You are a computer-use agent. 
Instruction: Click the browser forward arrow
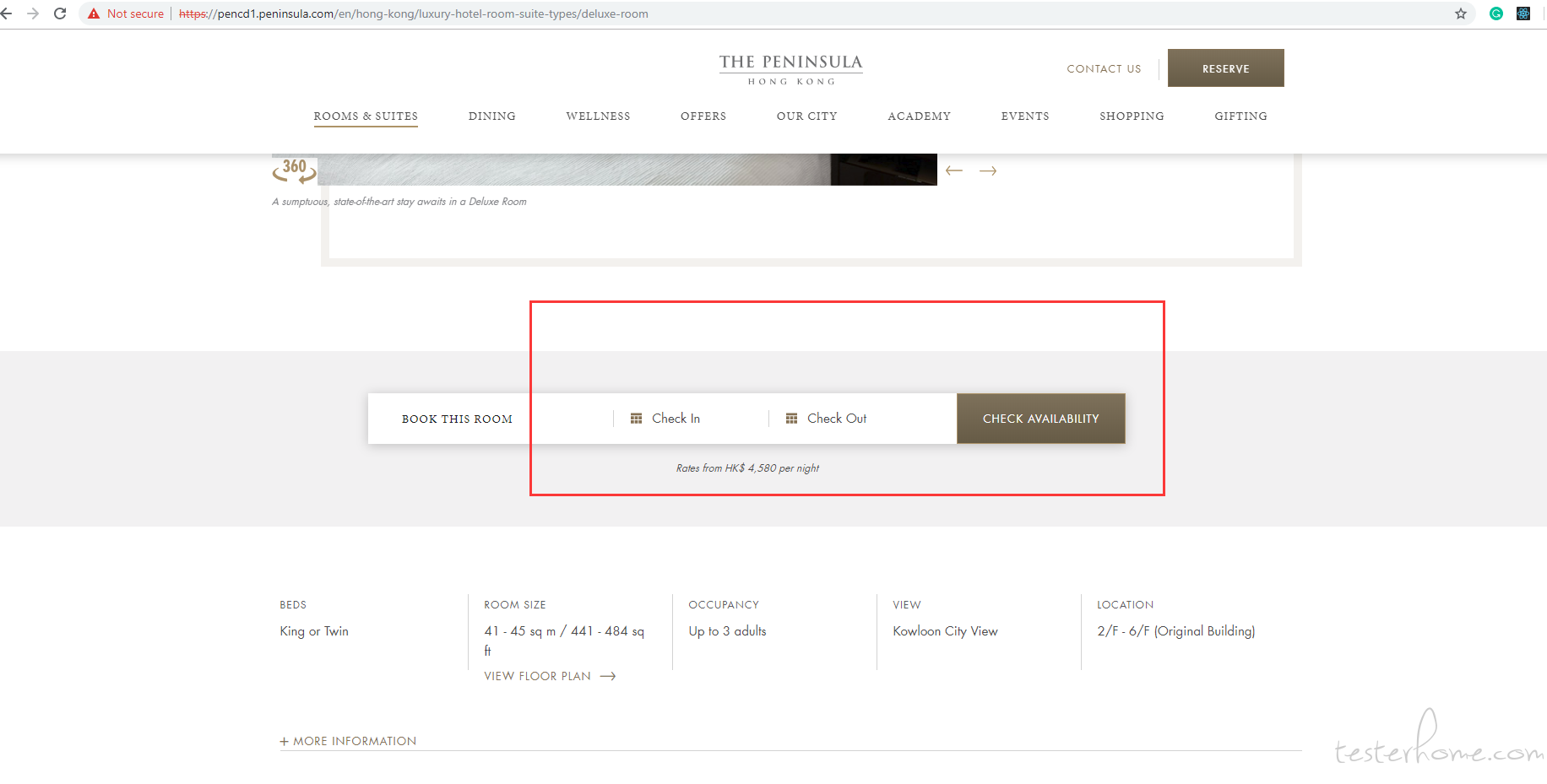tap(33, 14)
